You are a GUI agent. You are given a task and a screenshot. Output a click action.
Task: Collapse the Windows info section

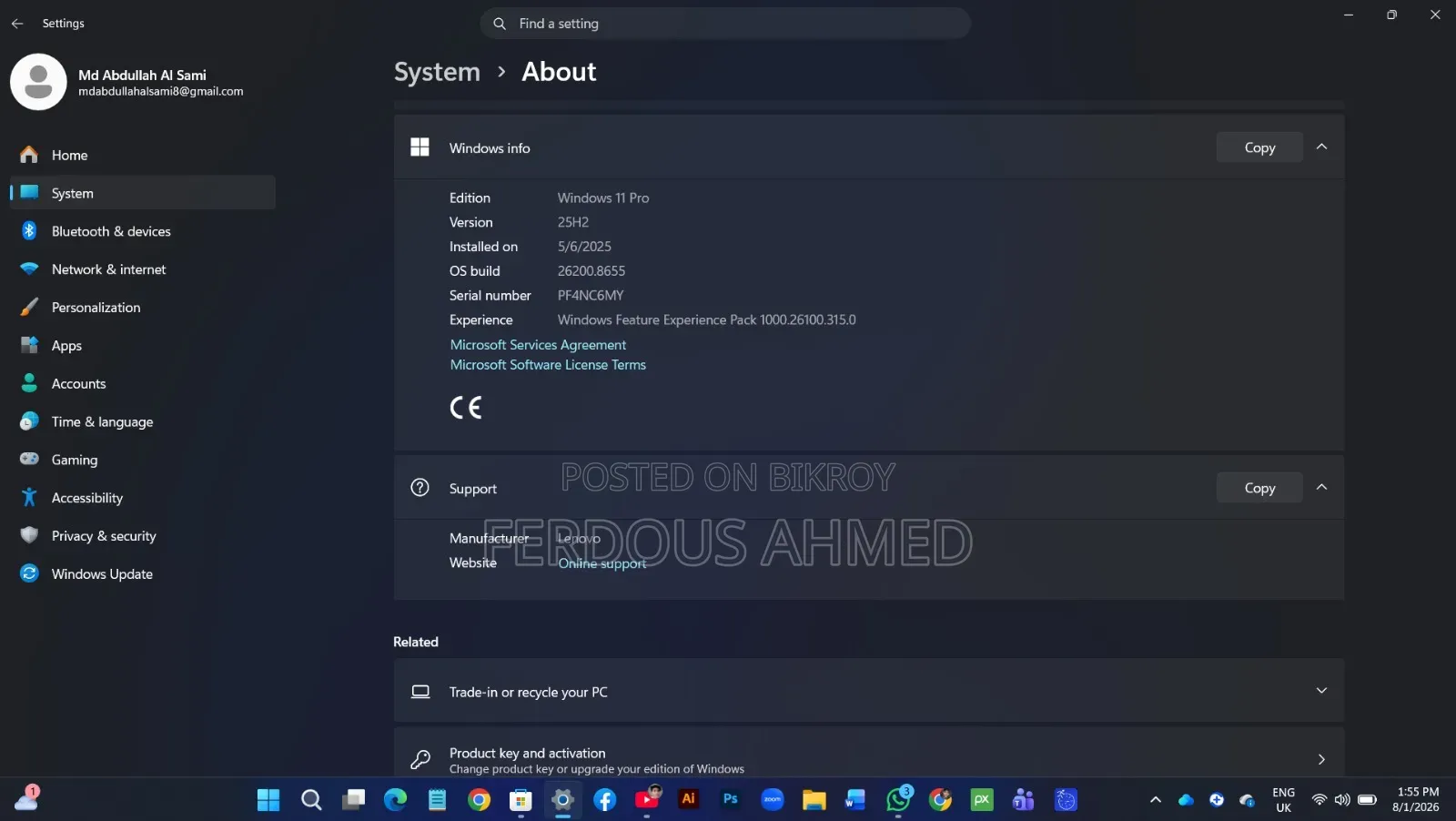[1322, 147]
